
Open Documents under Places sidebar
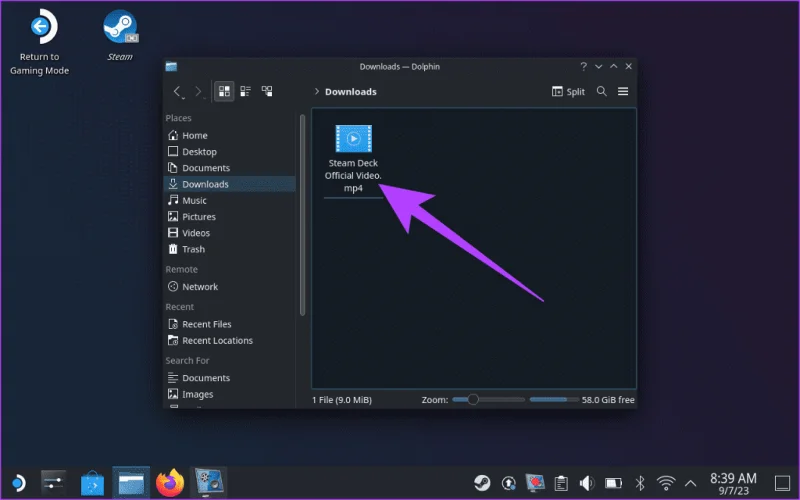click(230, 168)
